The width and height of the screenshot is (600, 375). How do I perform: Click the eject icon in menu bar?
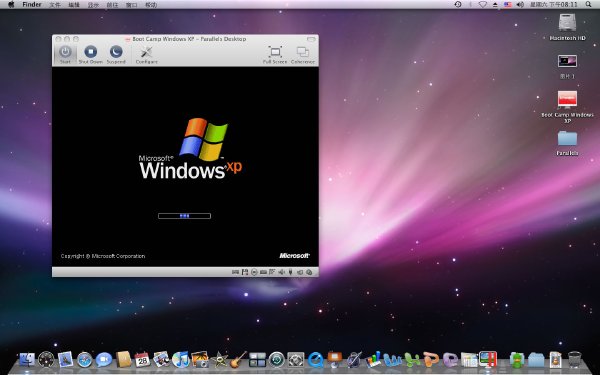495,5
